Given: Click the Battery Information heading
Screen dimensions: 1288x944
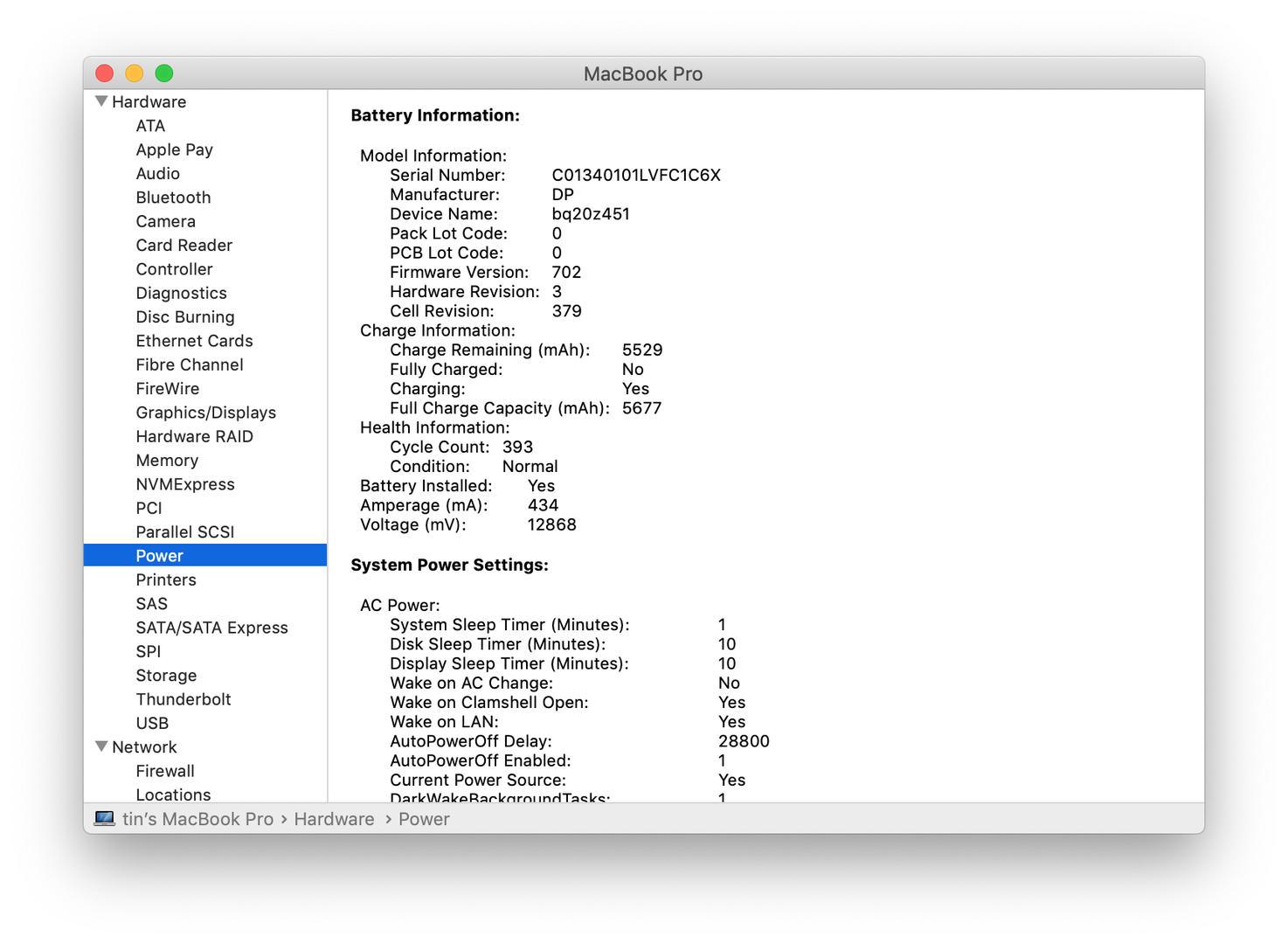Looking at the screenshot, I should (435, 115).
